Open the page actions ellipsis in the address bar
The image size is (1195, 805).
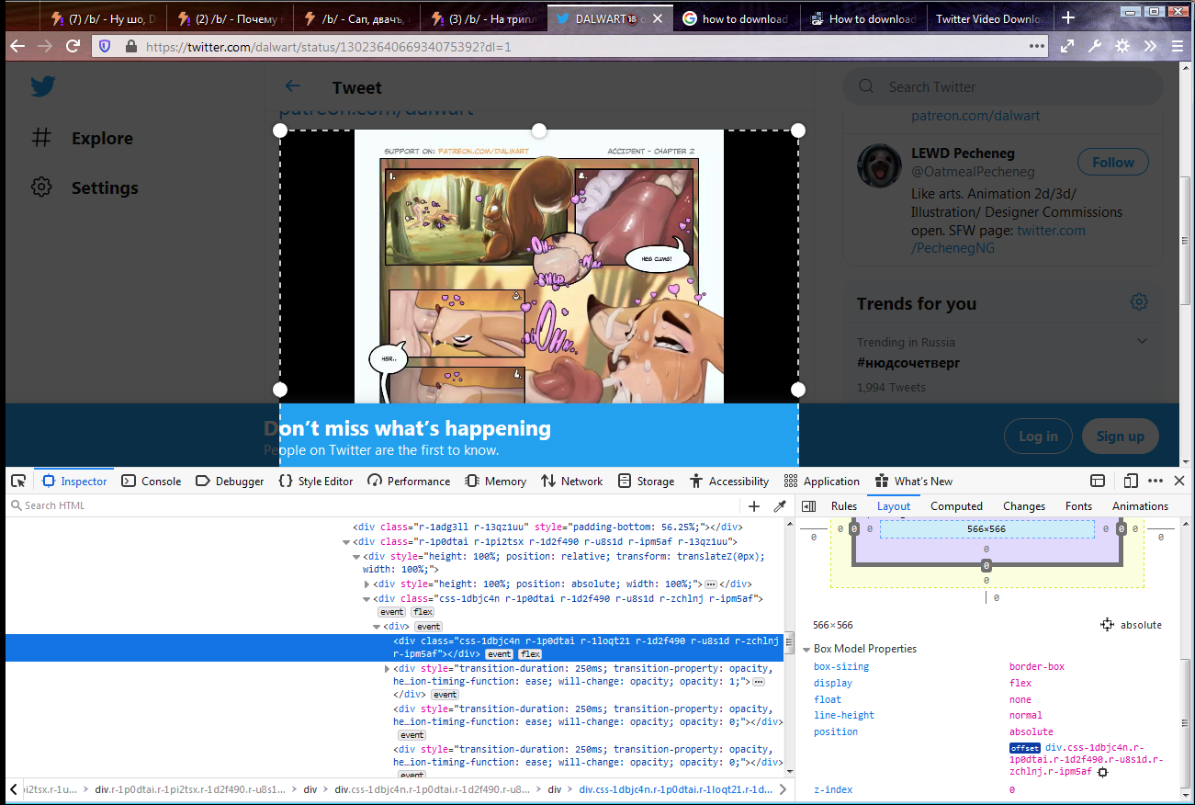coord(1036,47)
